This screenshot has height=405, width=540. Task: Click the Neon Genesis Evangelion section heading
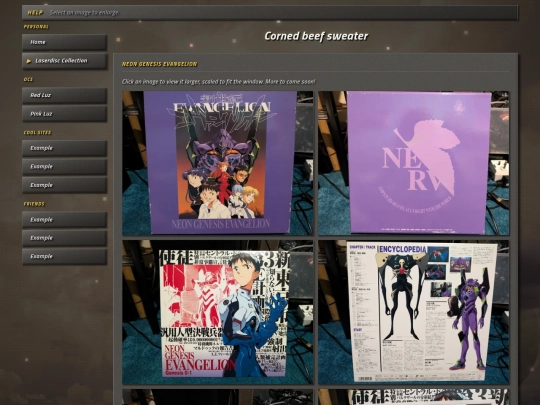(159, 64)
